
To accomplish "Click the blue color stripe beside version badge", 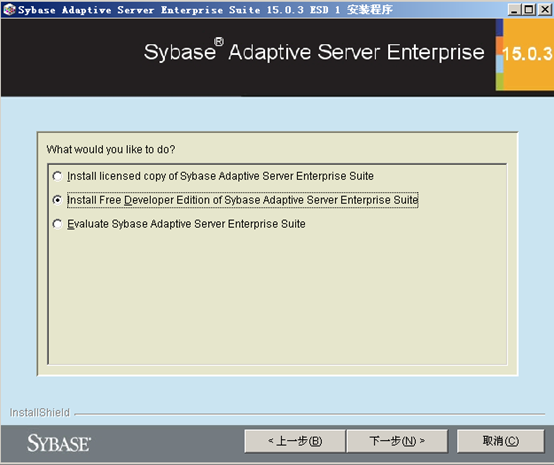I will point(499,28).
